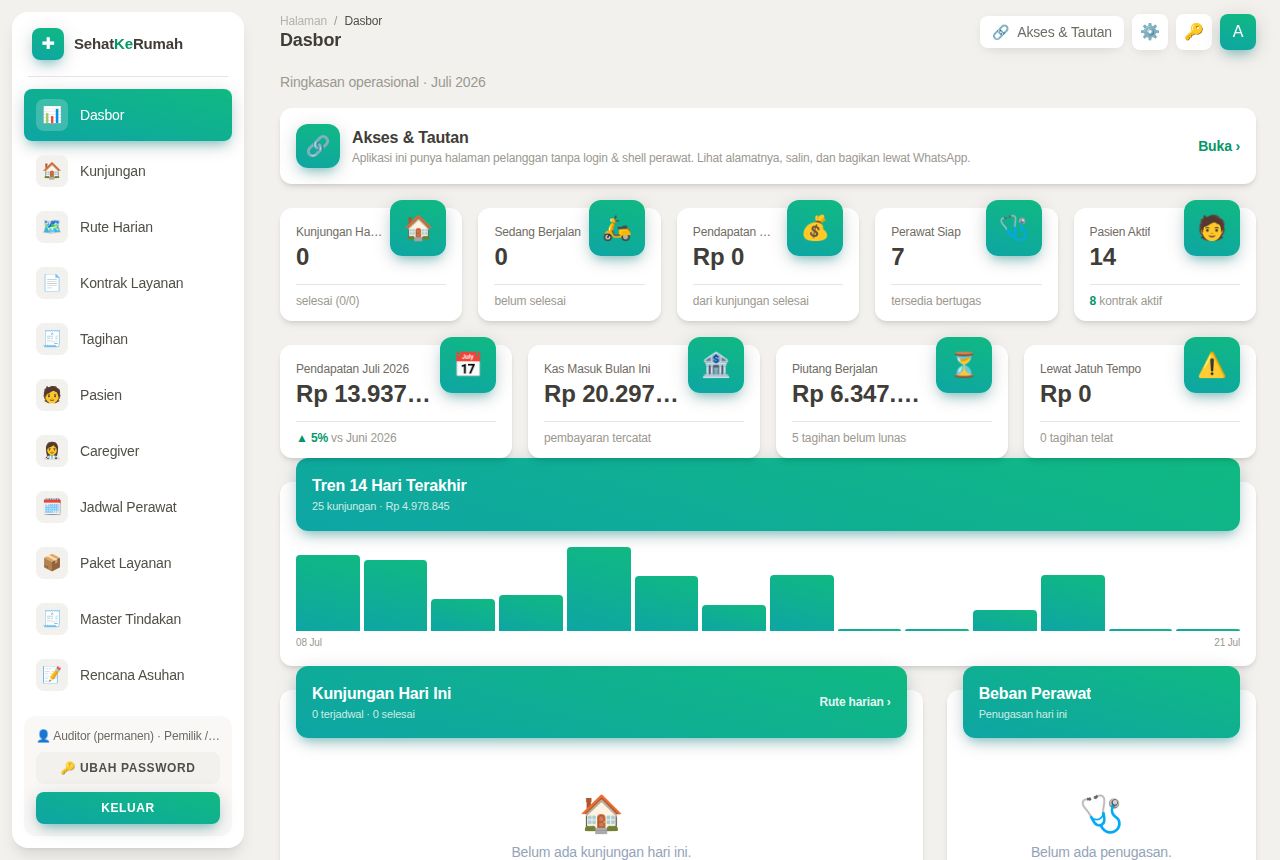Open the Dasbor menu item
The height and width of the screenshot is (860, 1280).
coord(128,115)
